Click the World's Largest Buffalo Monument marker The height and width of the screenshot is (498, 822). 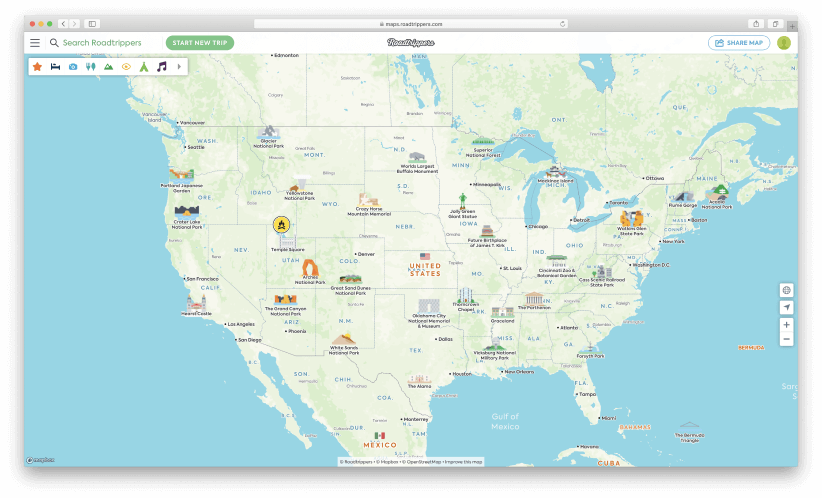click(417, 157)
